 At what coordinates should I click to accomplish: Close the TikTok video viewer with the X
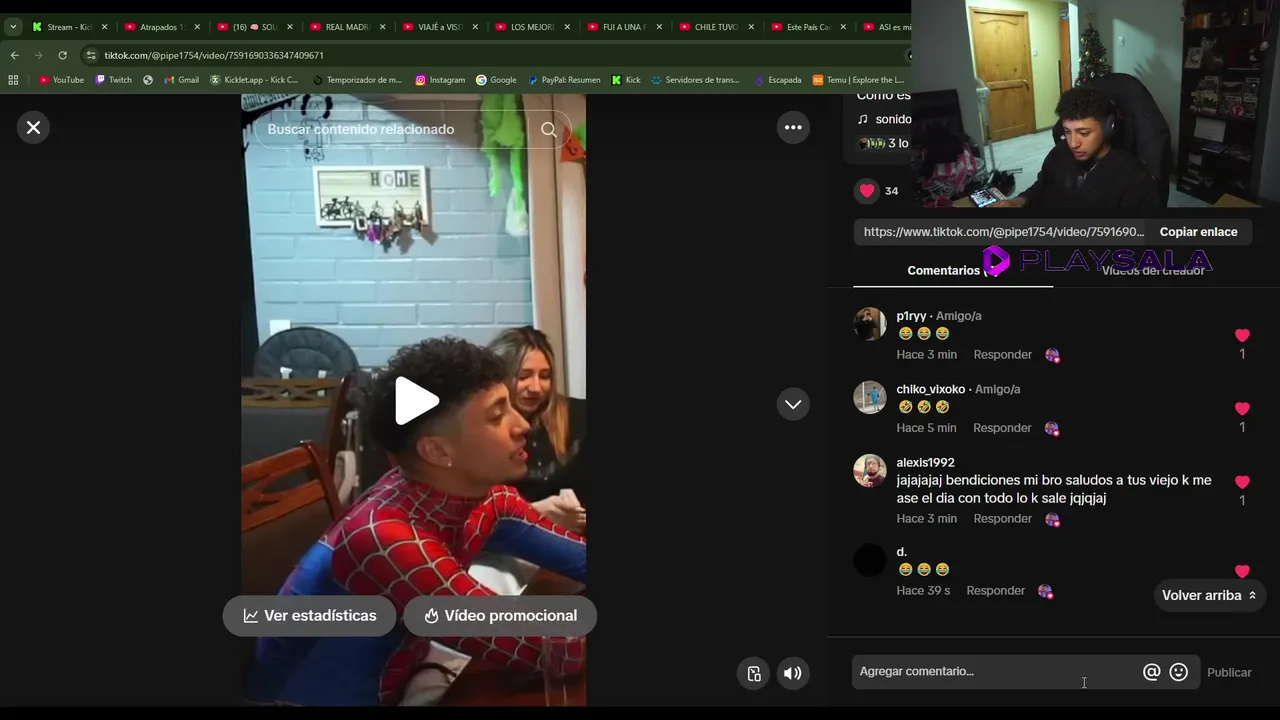33,127
